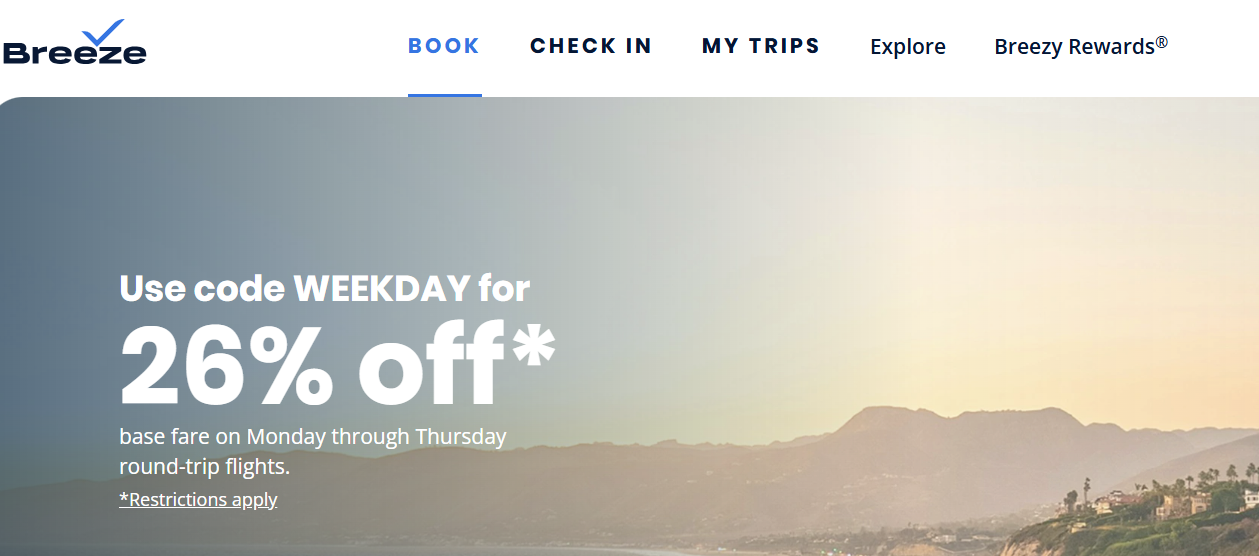Follow the *Restrictions apply link
The image size is (1259, 556).
[x=198, y=499]
